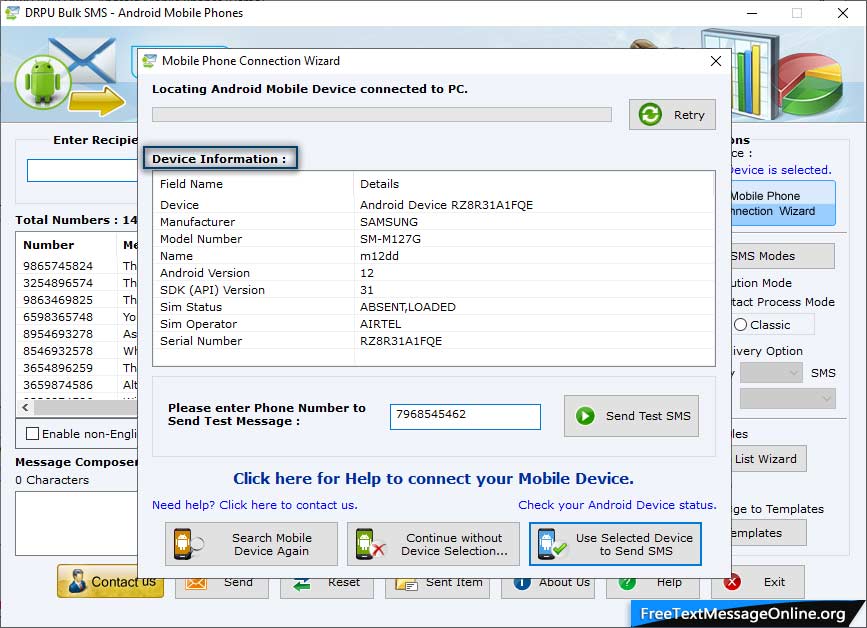Click the red cross icon on Exit

(732, 582)
